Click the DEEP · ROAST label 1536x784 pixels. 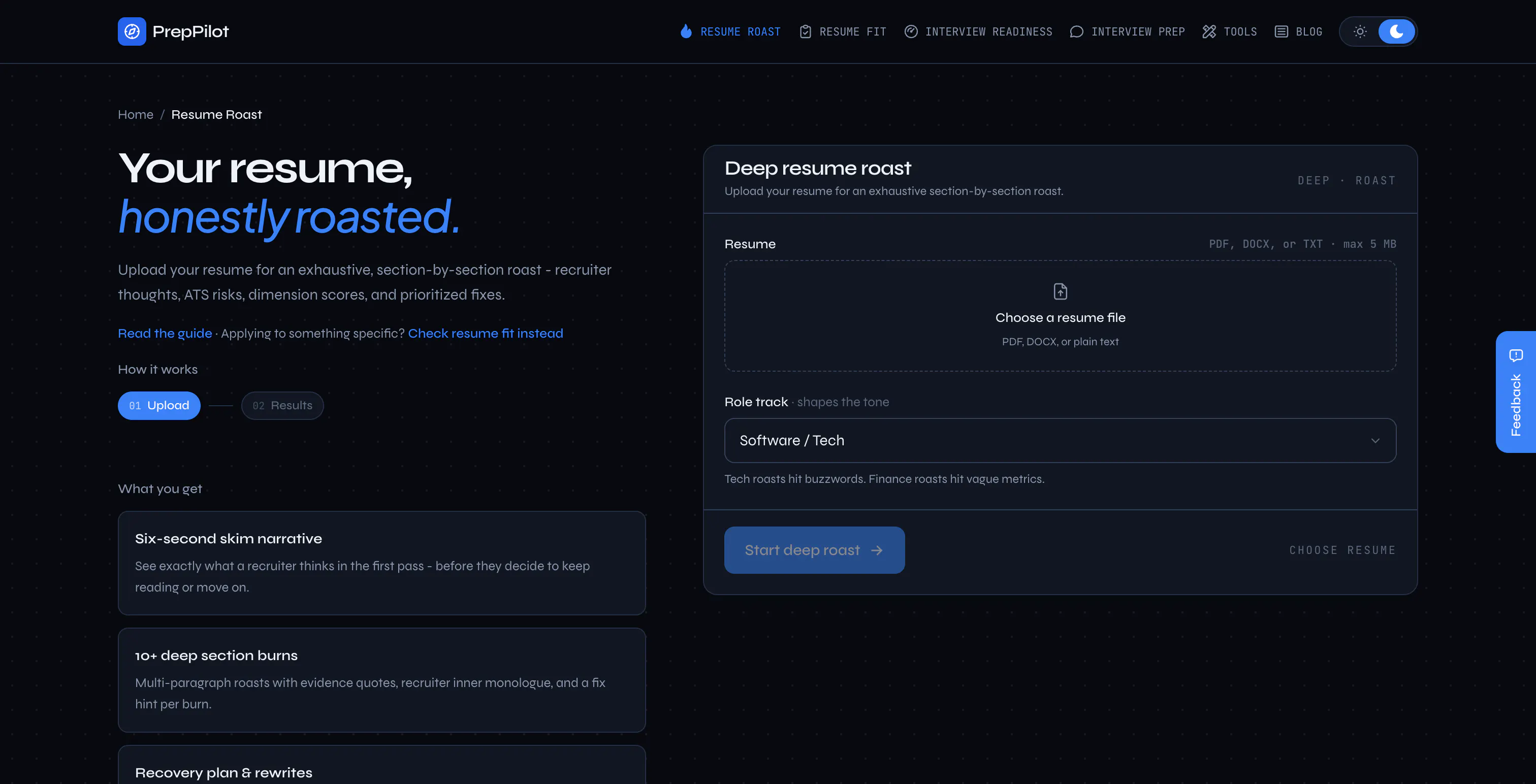pos(1347,181)
